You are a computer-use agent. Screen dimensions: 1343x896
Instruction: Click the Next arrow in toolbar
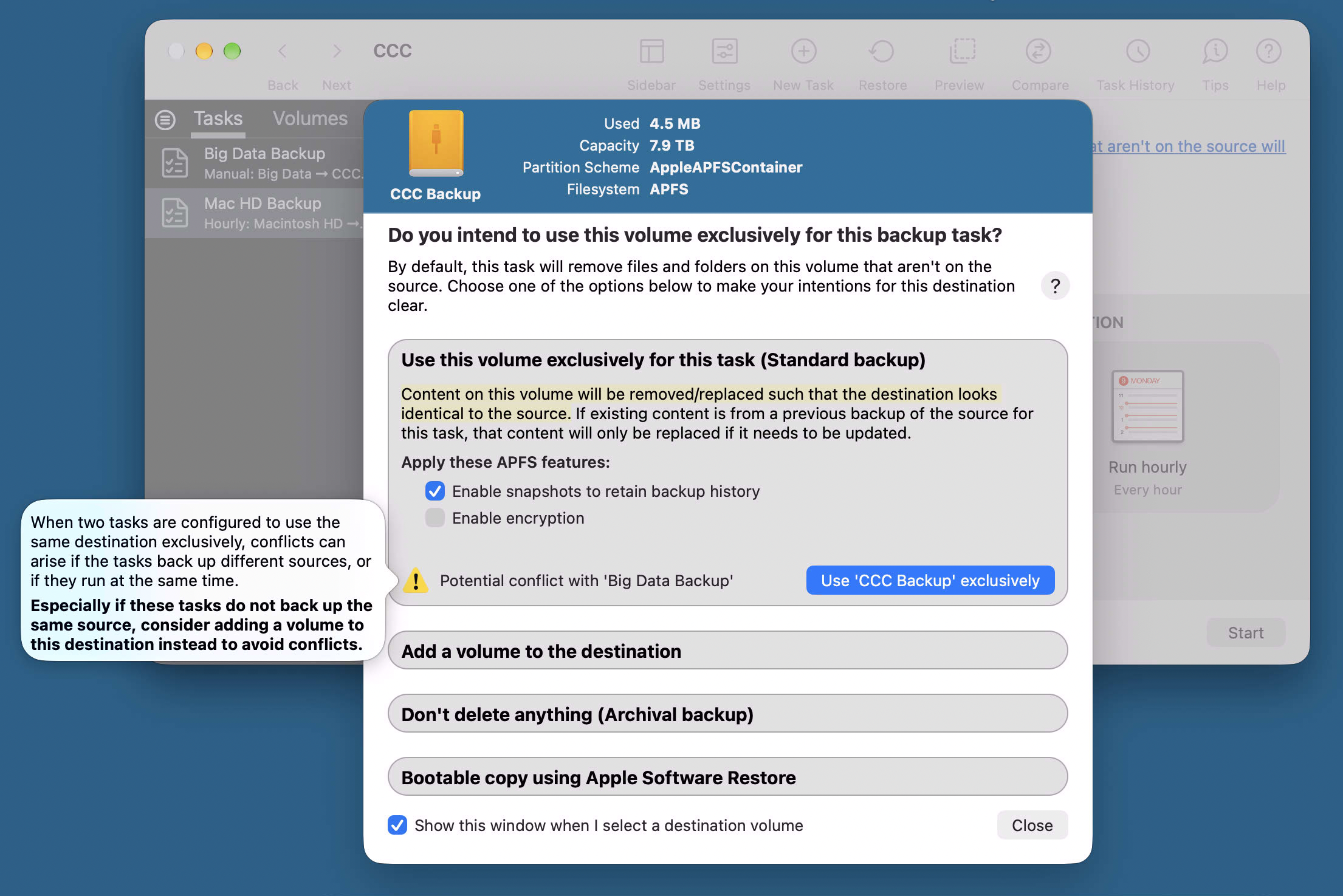click(337, 51)
